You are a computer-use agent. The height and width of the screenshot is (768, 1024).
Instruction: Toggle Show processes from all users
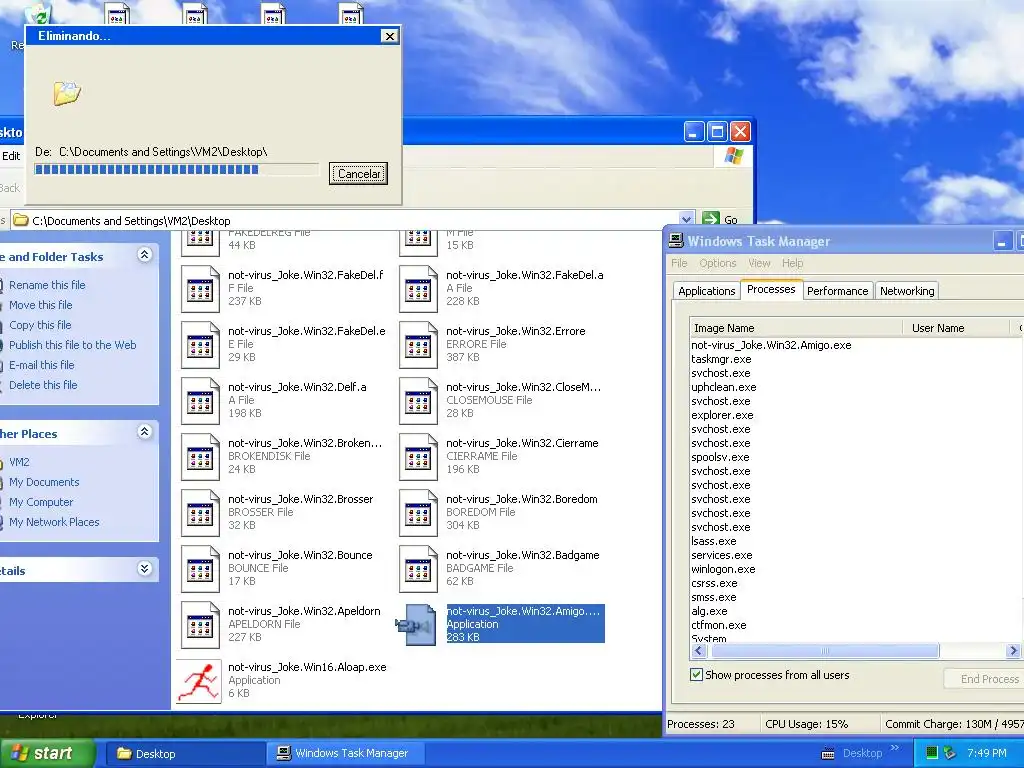click(696, 675)
